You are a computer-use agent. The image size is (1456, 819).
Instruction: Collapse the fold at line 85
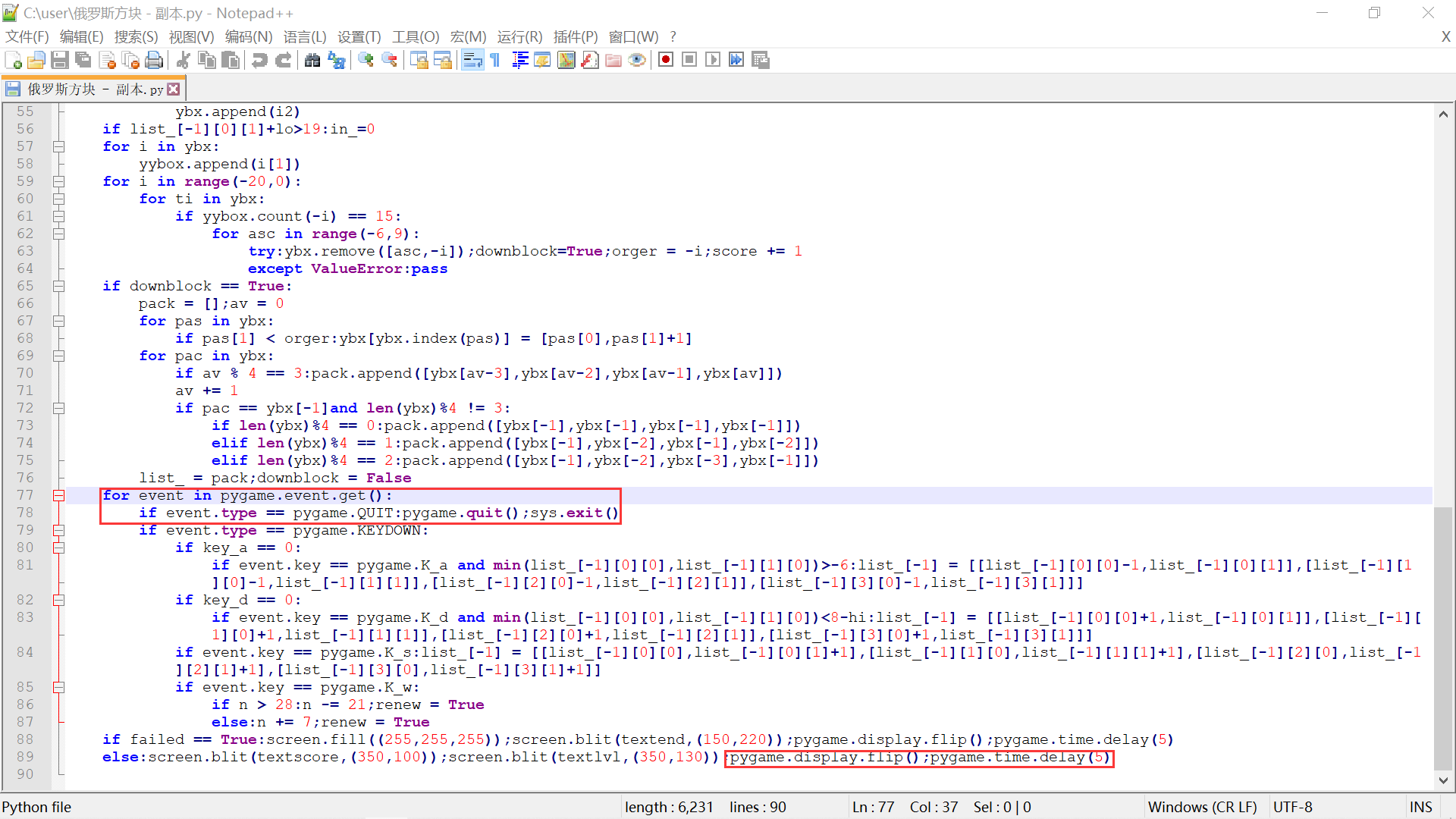[59, 688]
